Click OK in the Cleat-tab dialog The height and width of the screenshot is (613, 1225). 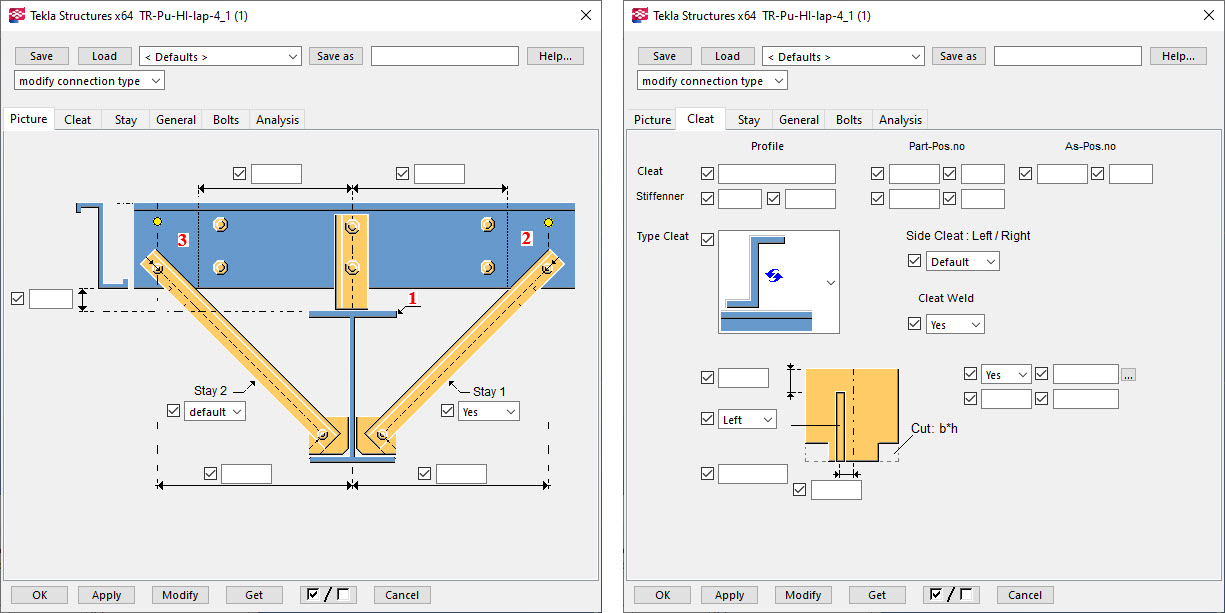click(663, 595)
